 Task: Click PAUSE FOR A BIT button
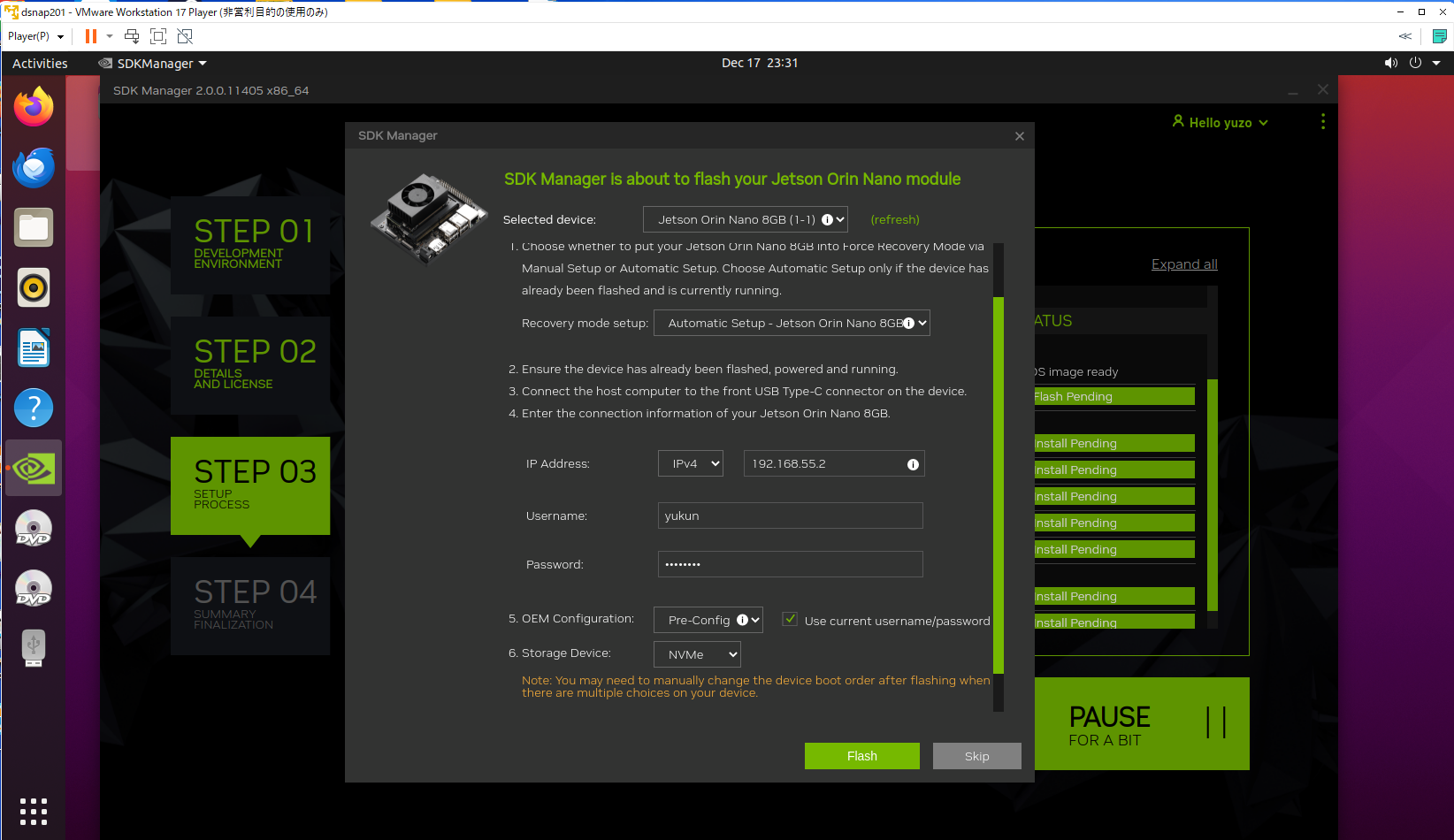1142,723
